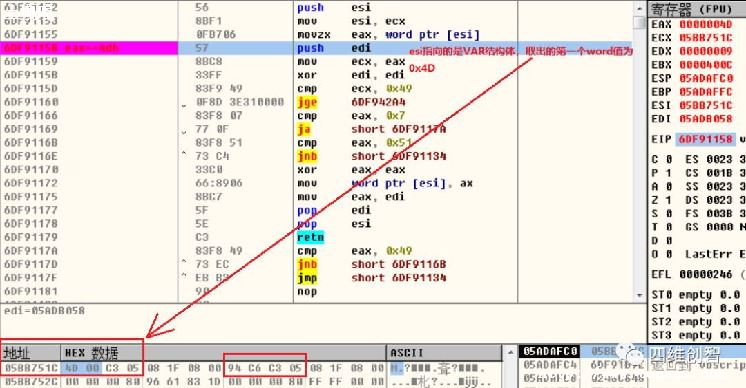Click the upward jump marker beside 73 C4

pyautogui.click(x=184, y=154)
